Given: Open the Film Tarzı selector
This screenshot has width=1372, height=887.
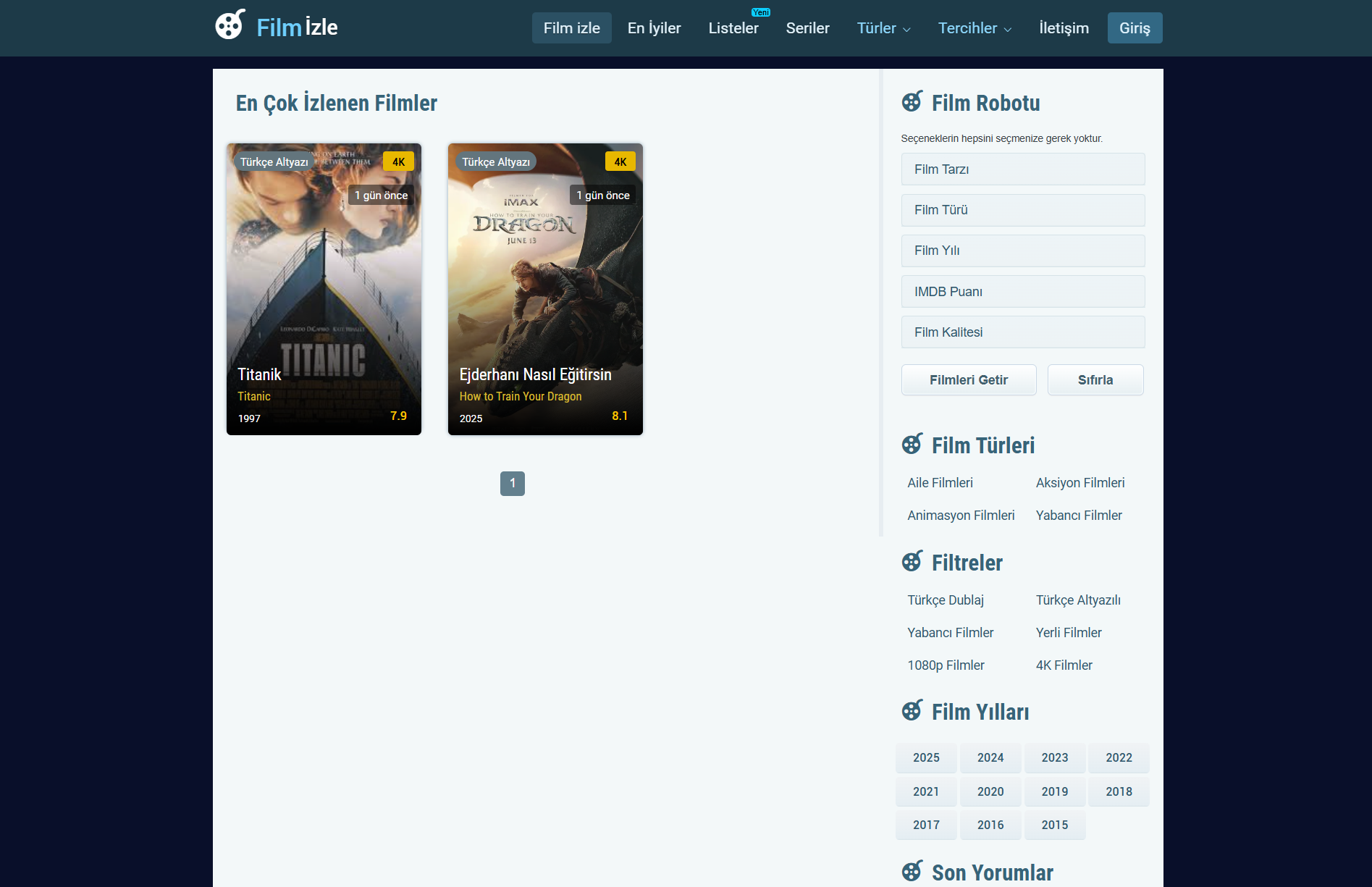Looking at the screenshot, I should click(x=1022, y=169).
